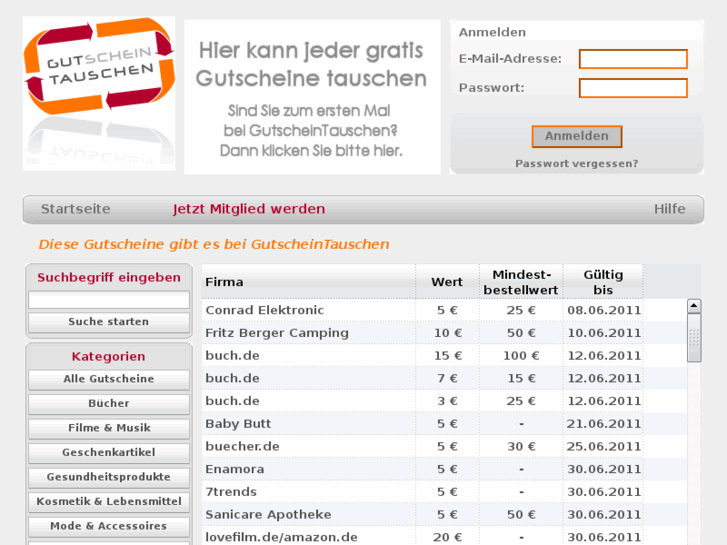The width and height of the screenshot is (727, 545).
Task: Select the Sanicare Apotheke voucher row
Action: [422, 515]
